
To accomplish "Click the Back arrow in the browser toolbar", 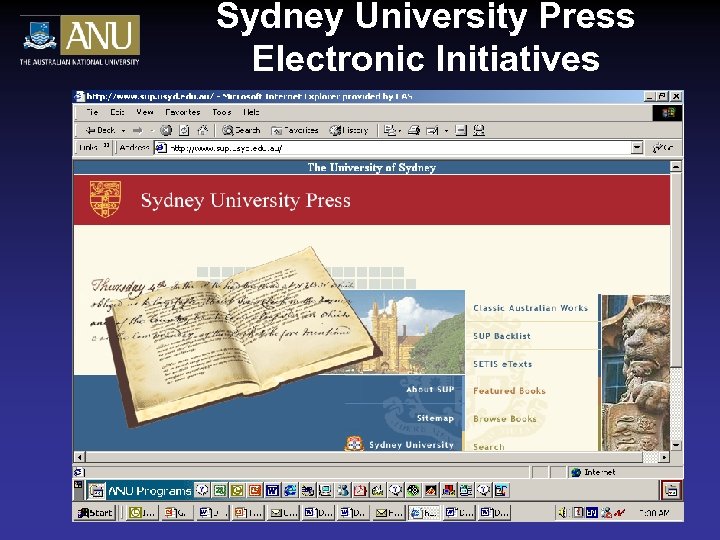I will click(101, 130).
